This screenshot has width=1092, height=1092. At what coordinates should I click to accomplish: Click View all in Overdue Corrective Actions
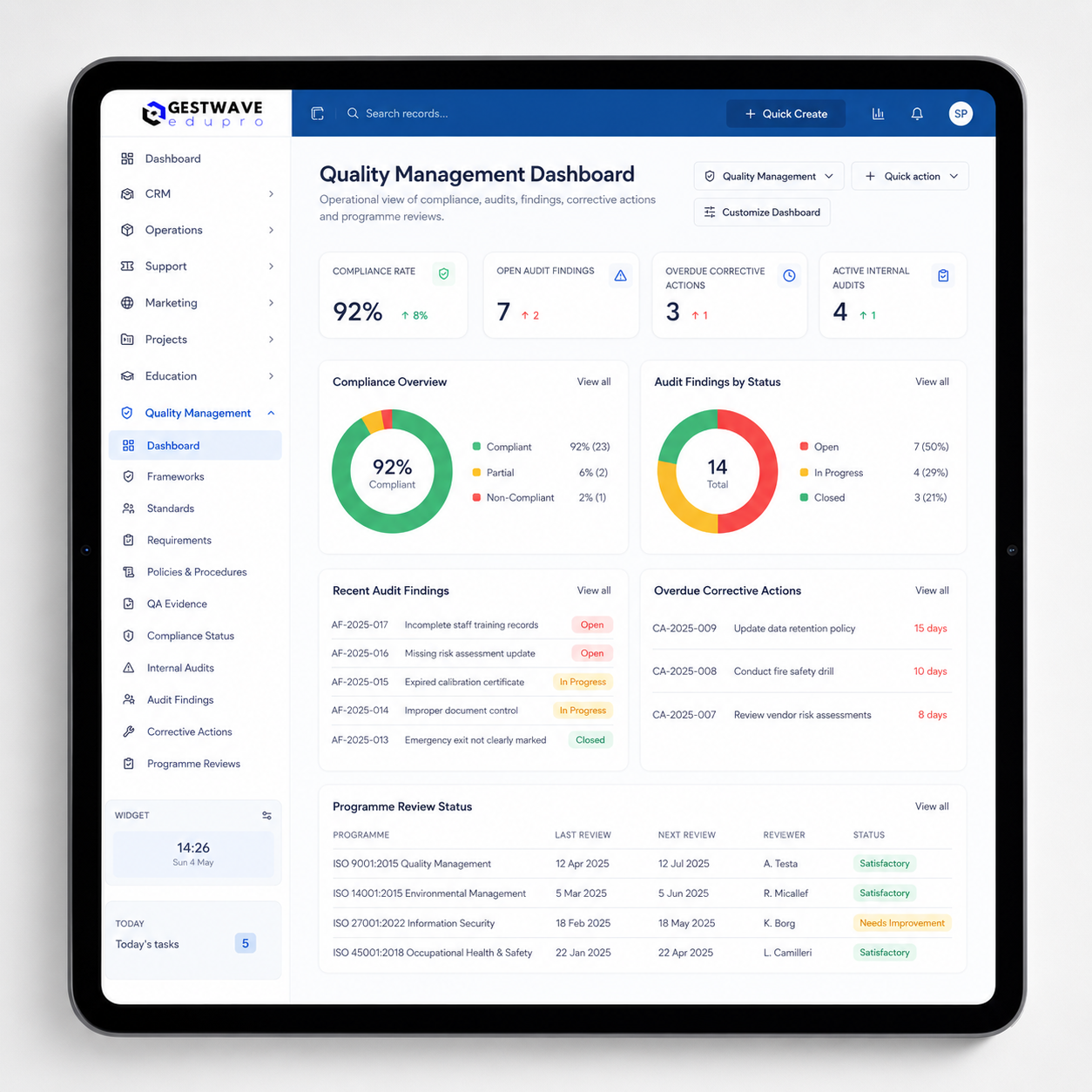[x=932, y=590]
